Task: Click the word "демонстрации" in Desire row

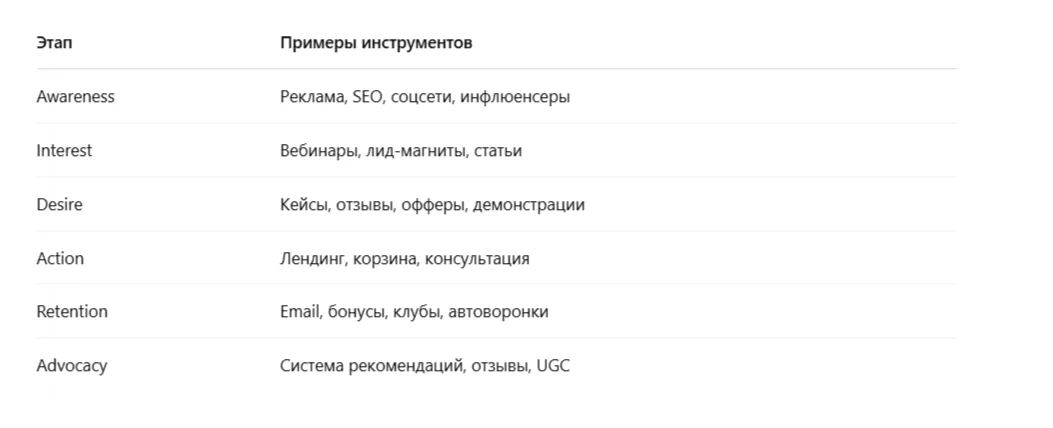Action: click(x=529, y=205)
